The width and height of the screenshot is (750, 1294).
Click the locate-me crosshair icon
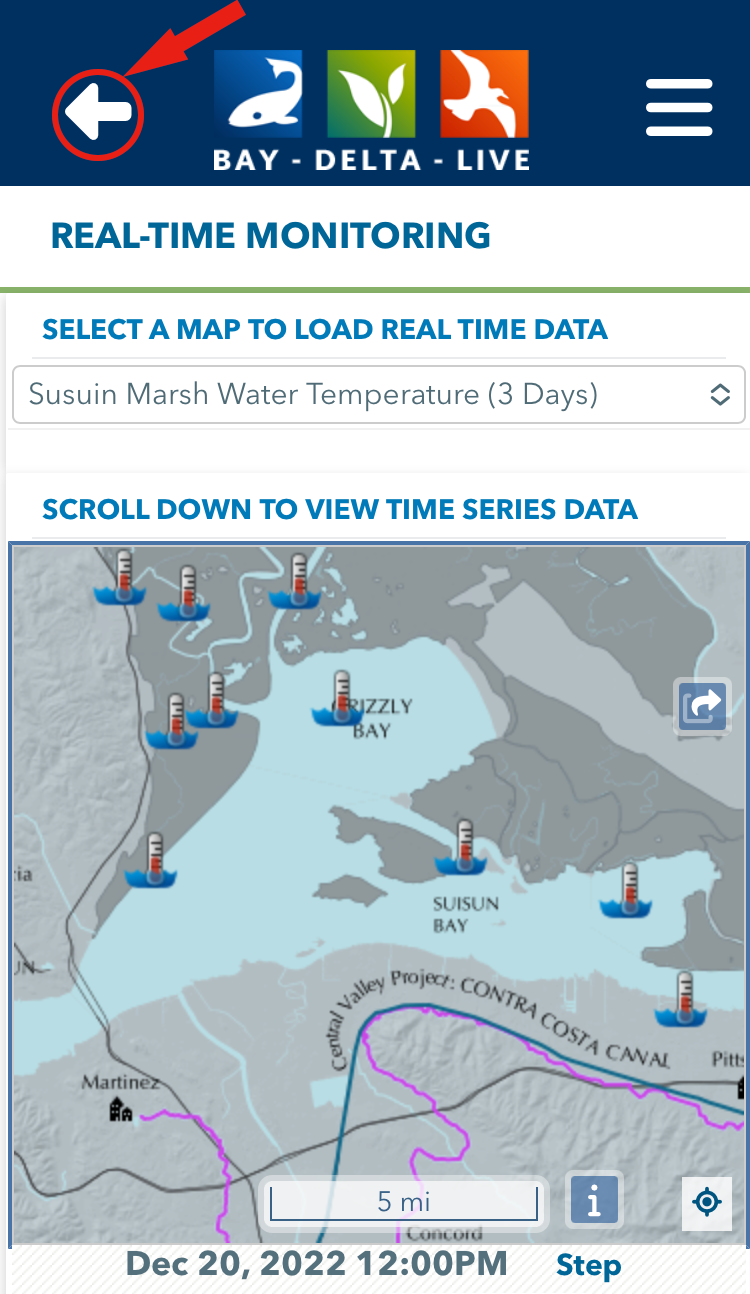[x=707, y=1202]
